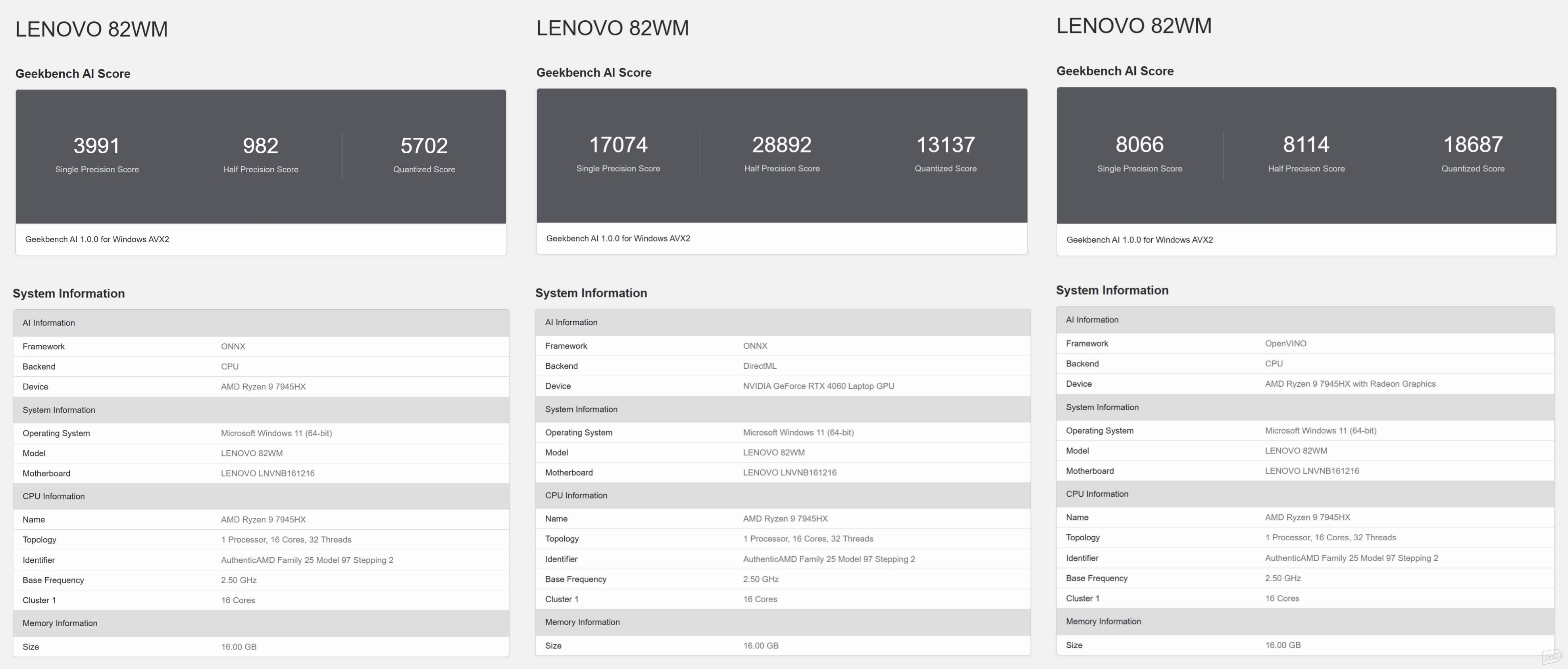Viewport: 1568px width, 669px height.
Task: Click Identifier value in the OpenVINO table
Action: click(x=1351, y=557)
